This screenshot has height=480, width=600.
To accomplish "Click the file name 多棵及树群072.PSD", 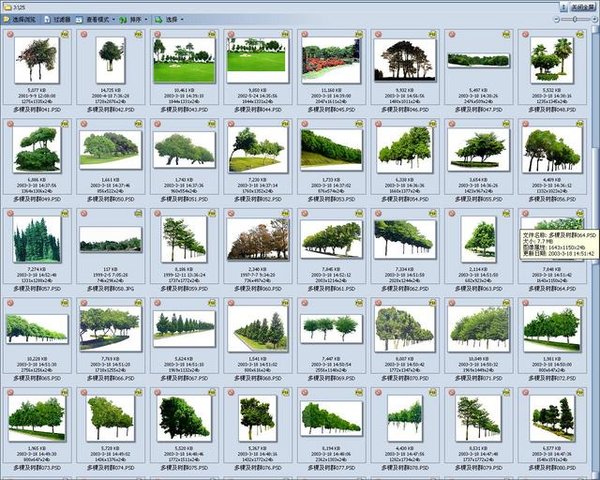I will point(552,379).
